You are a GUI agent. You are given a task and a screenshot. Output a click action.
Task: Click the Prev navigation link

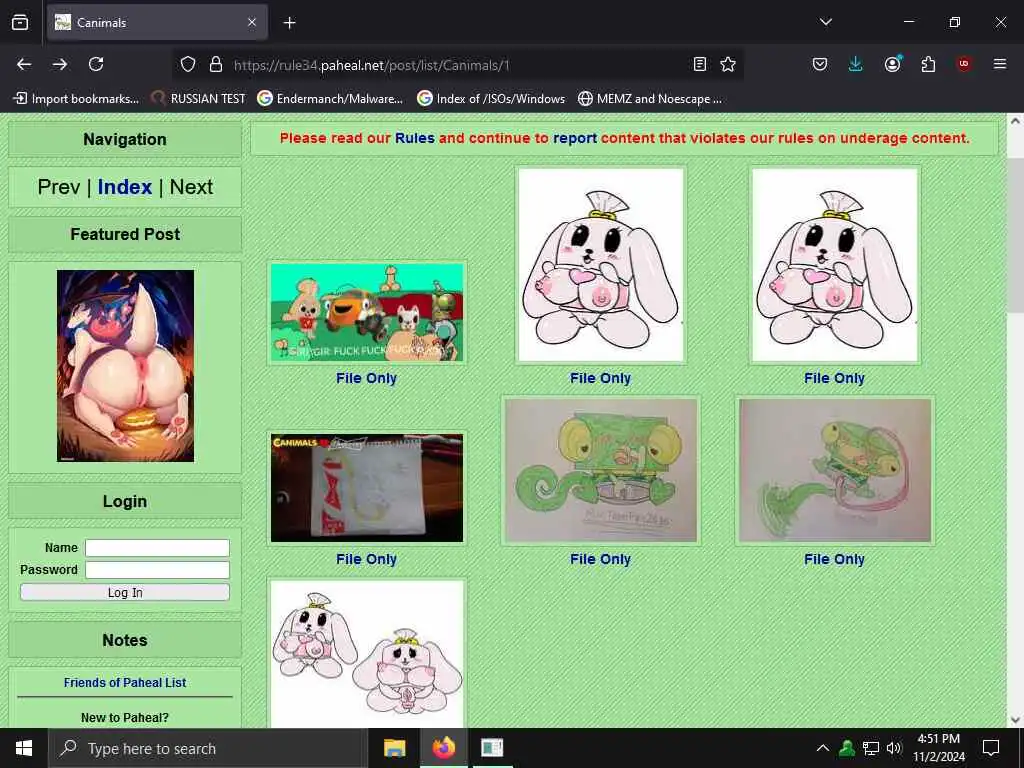(x=59, y=187)
